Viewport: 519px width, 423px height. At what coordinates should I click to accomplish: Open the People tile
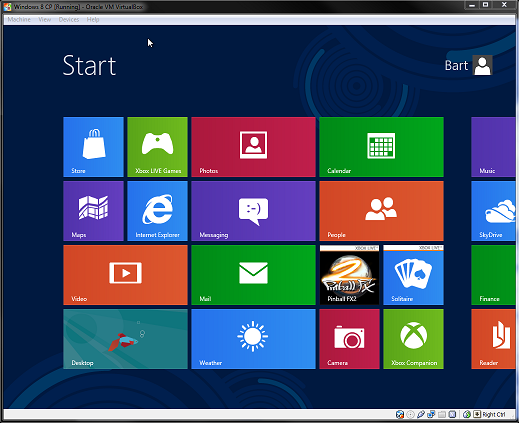pos(381,211)
